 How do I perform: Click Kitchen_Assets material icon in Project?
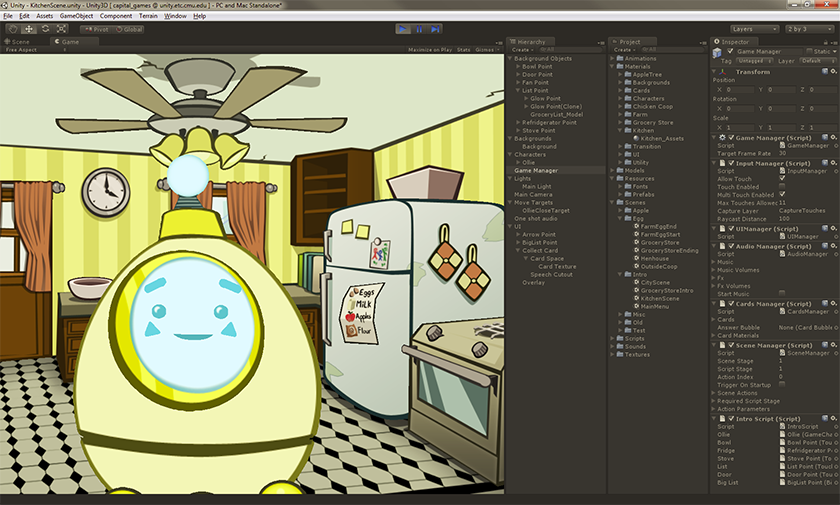tap(636, 138)
